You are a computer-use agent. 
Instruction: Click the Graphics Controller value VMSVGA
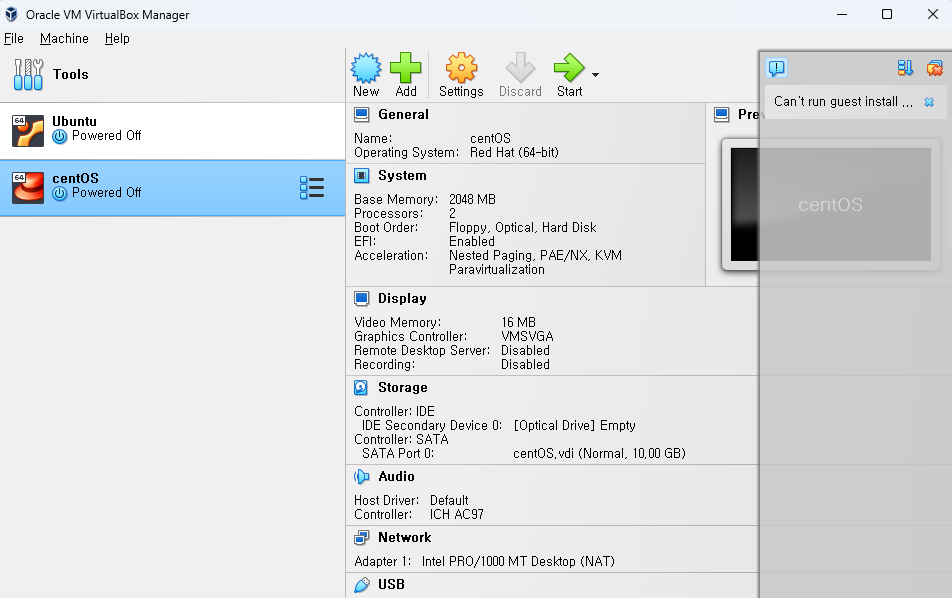point(527,336)
